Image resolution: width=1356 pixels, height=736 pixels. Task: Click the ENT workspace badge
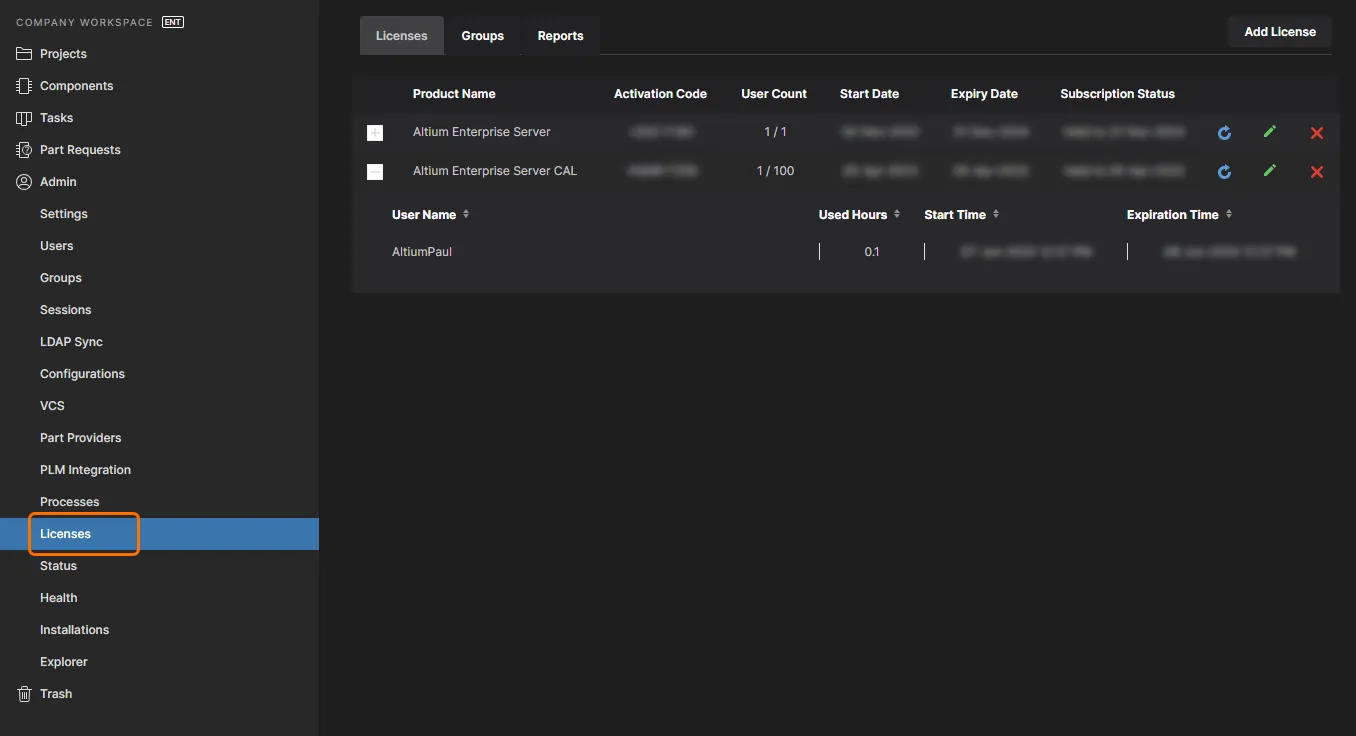(x=172, y=22)
